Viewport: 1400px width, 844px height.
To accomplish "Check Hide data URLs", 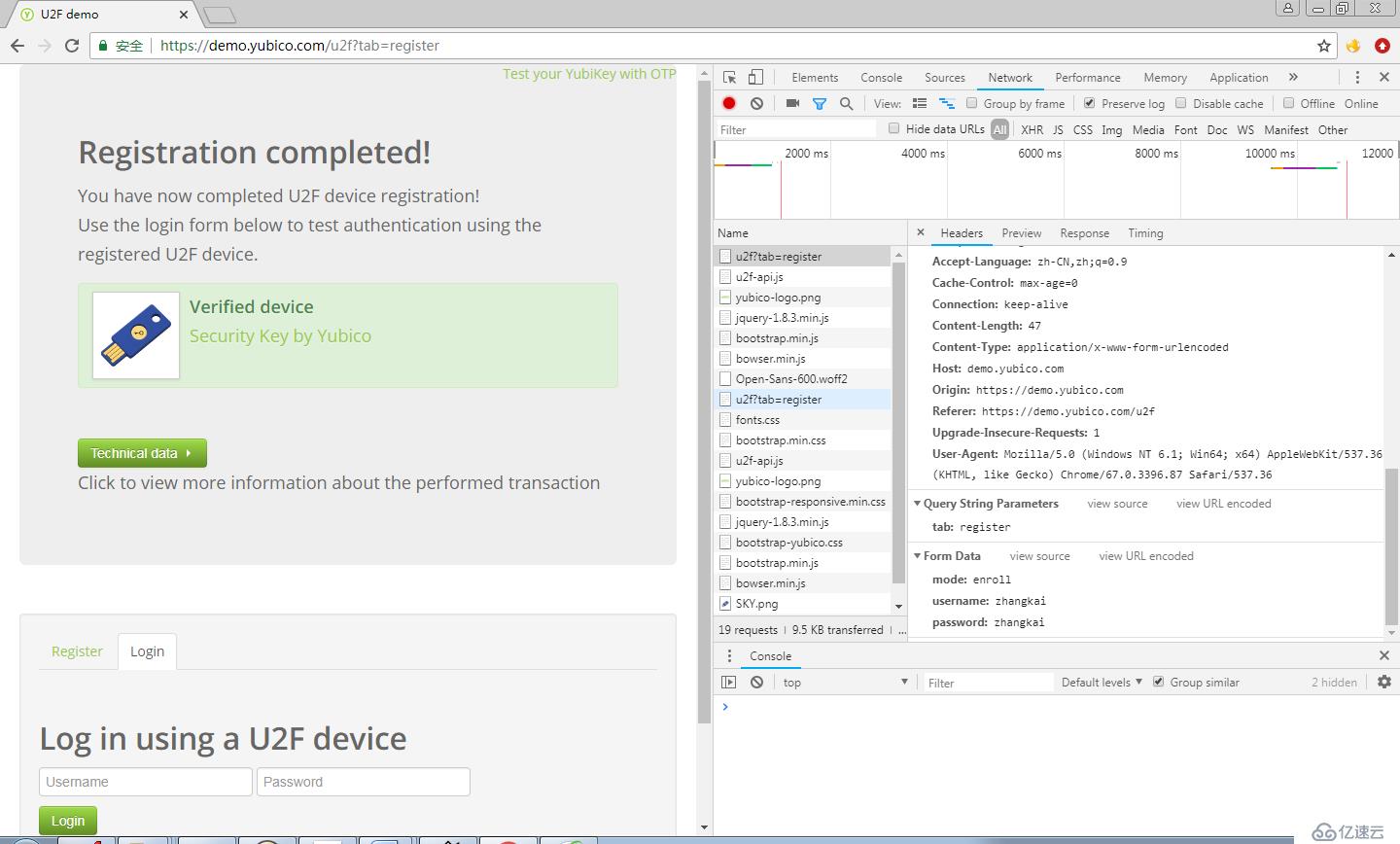I will pos(893,128).
